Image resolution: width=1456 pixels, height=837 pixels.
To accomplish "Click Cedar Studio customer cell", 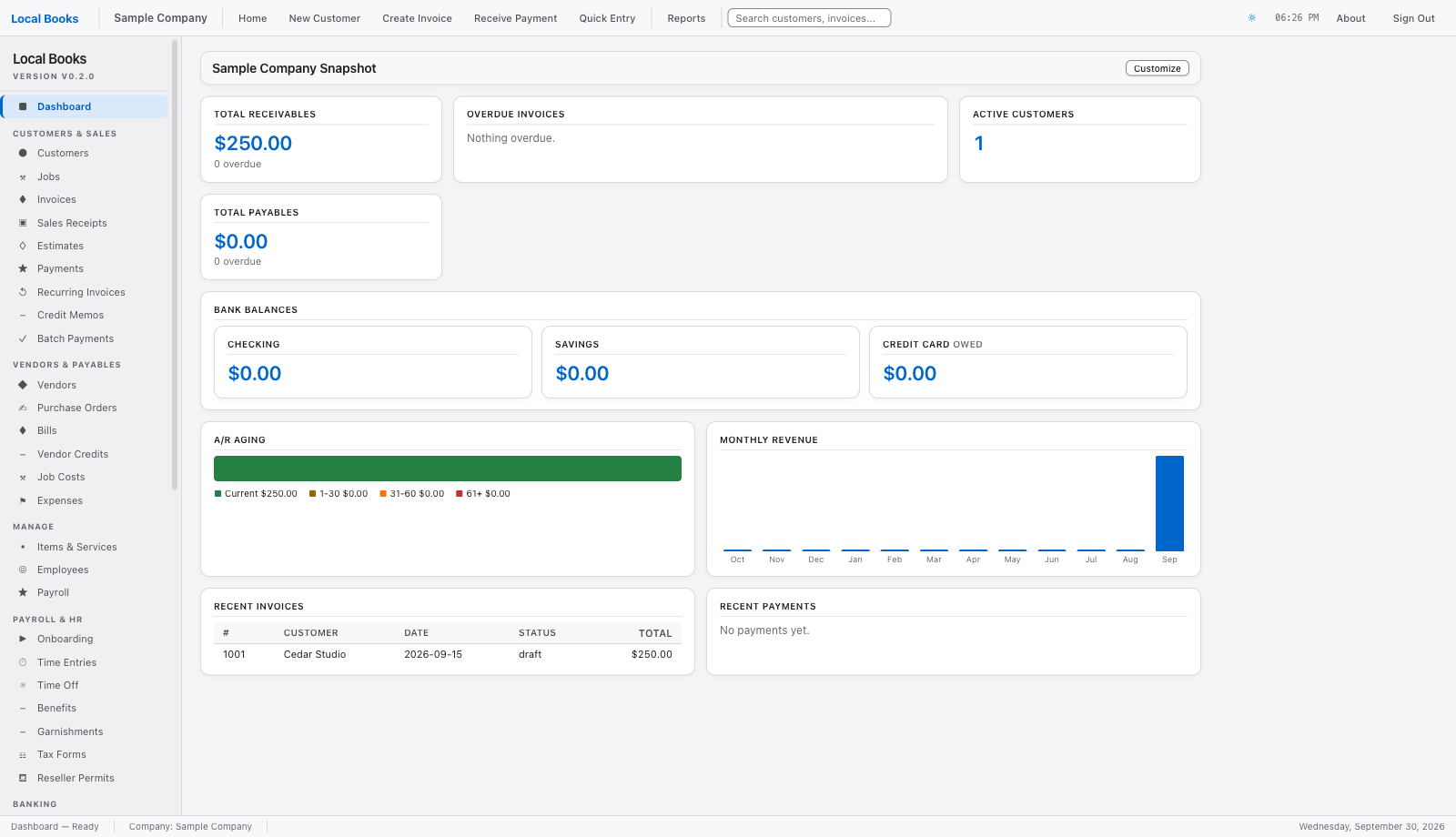I will pyautogui.click(x=315, y=654).
